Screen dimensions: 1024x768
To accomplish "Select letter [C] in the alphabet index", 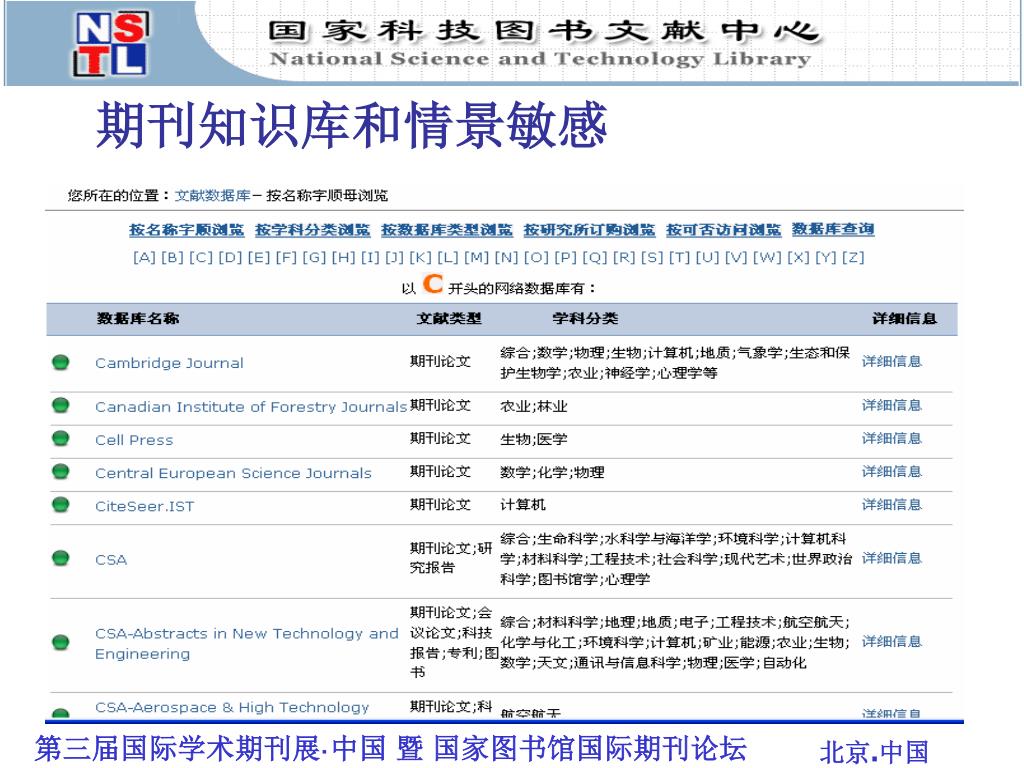I will click(201, 257).
